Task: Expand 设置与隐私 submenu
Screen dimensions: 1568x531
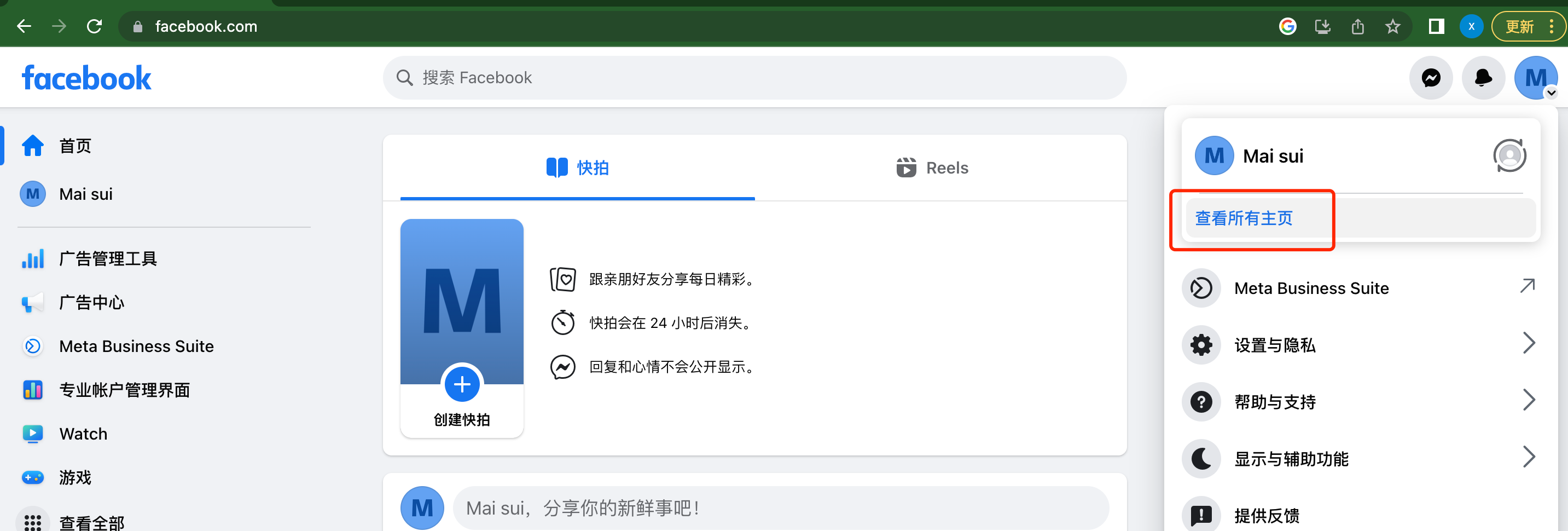Action: 1361,345
